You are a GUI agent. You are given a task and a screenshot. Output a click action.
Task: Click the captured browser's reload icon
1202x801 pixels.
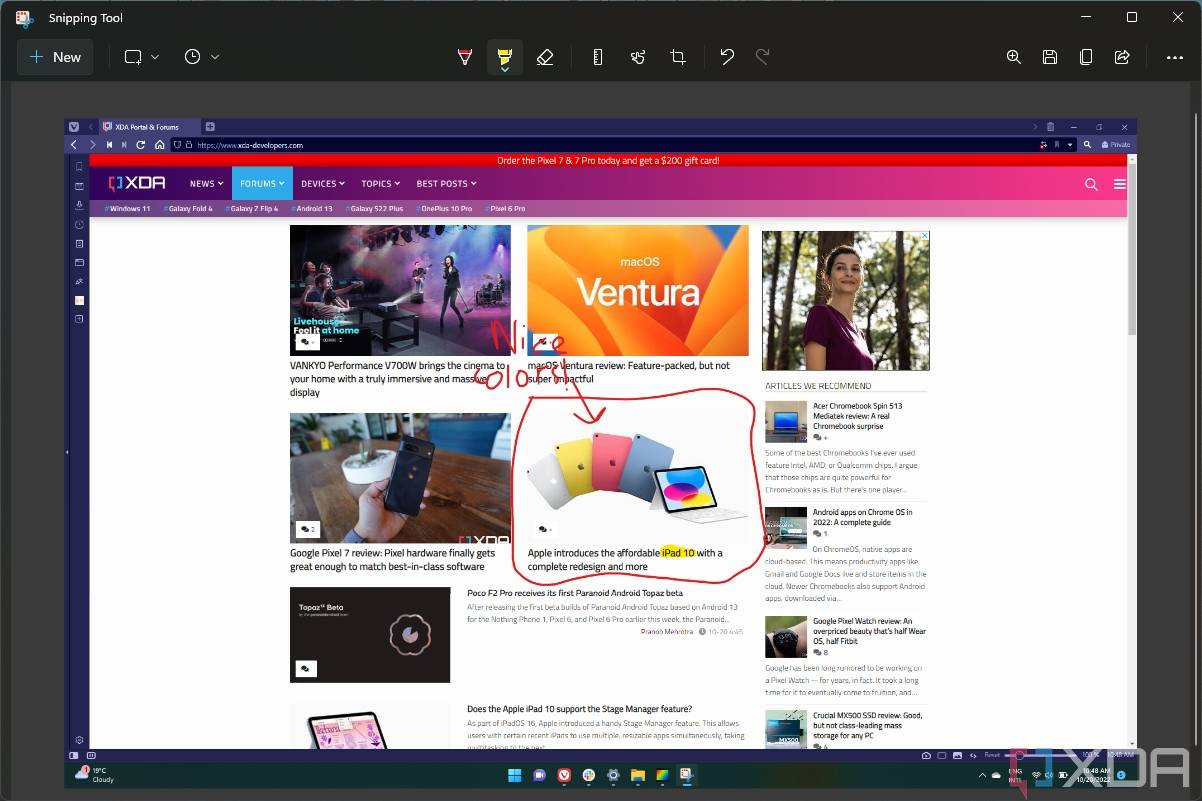pos(141,145)
